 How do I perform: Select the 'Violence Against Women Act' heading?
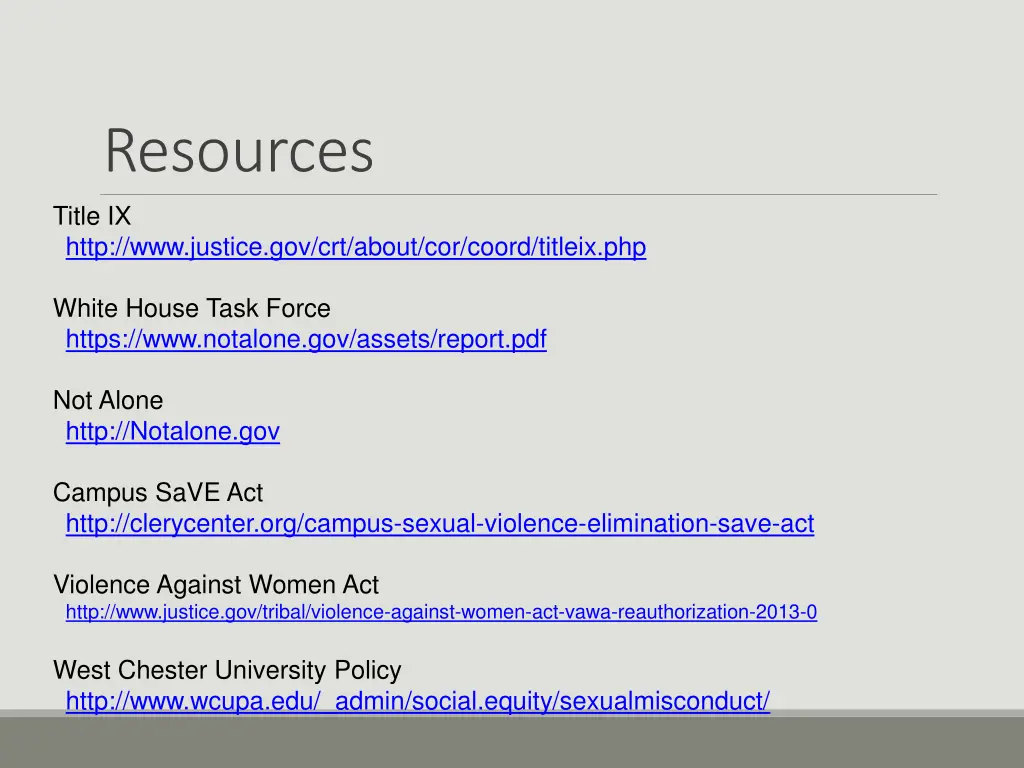216,584
